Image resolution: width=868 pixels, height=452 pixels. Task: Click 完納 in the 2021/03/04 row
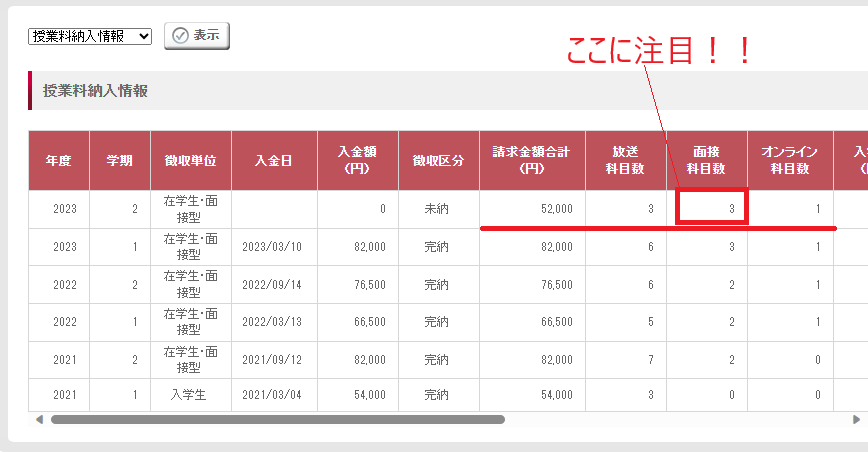pos(438,395)
